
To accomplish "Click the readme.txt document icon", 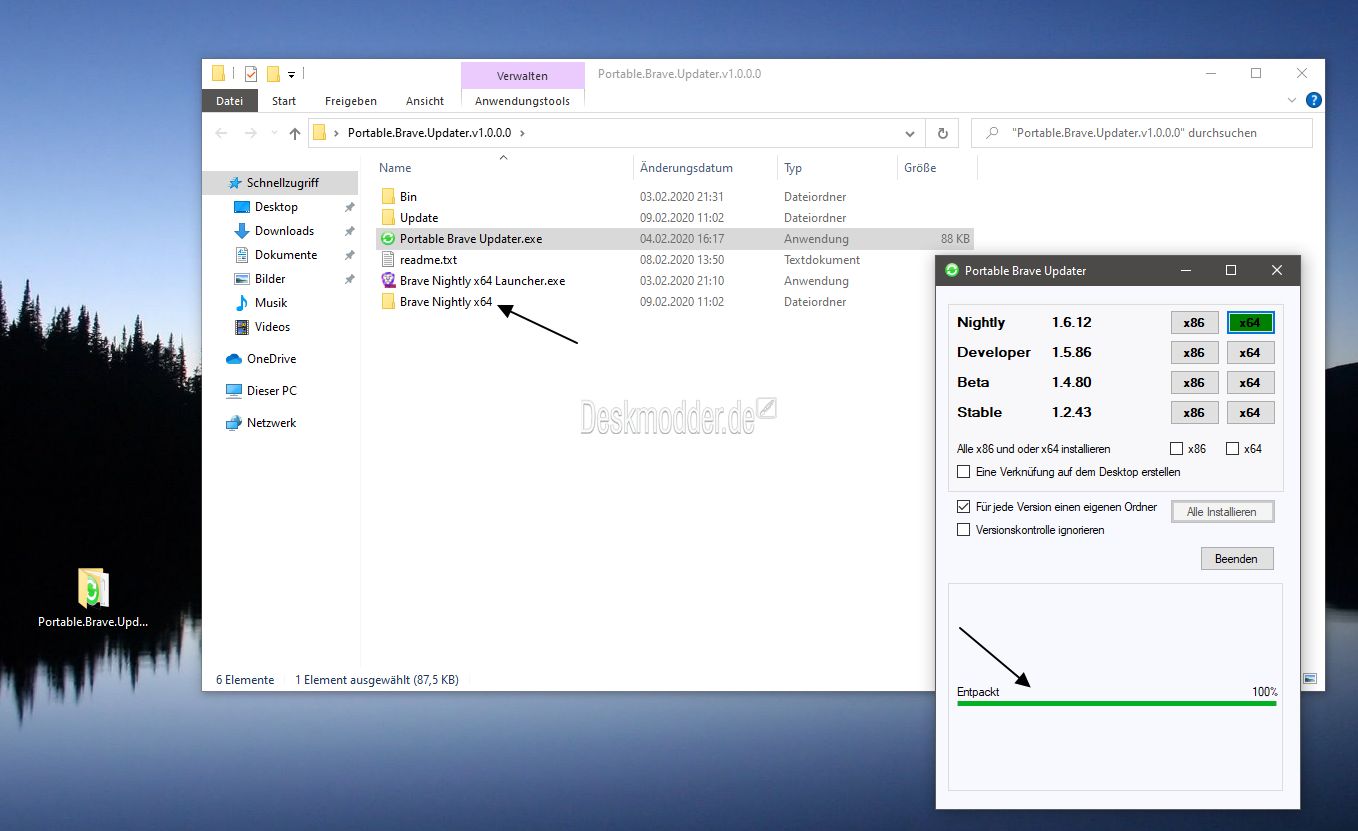I will tap(388, 260).
